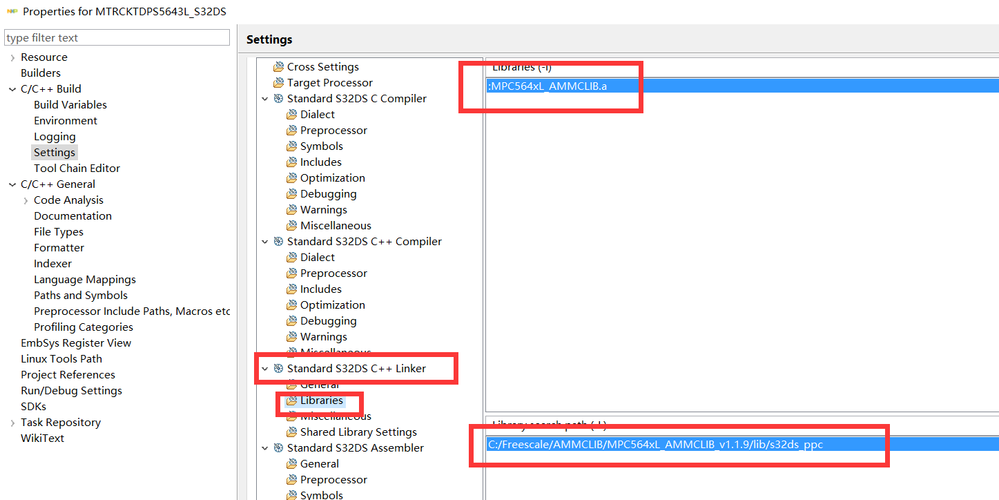Viewport: 999px width, 500px height.
Task: Open the Formatter page
Action: click(x=59, y=248)
